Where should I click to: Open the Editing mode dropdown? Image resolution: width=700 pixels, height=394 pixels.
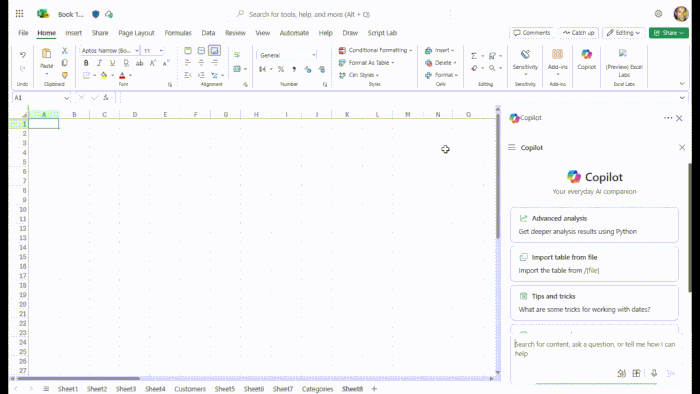tap(624, 33)
